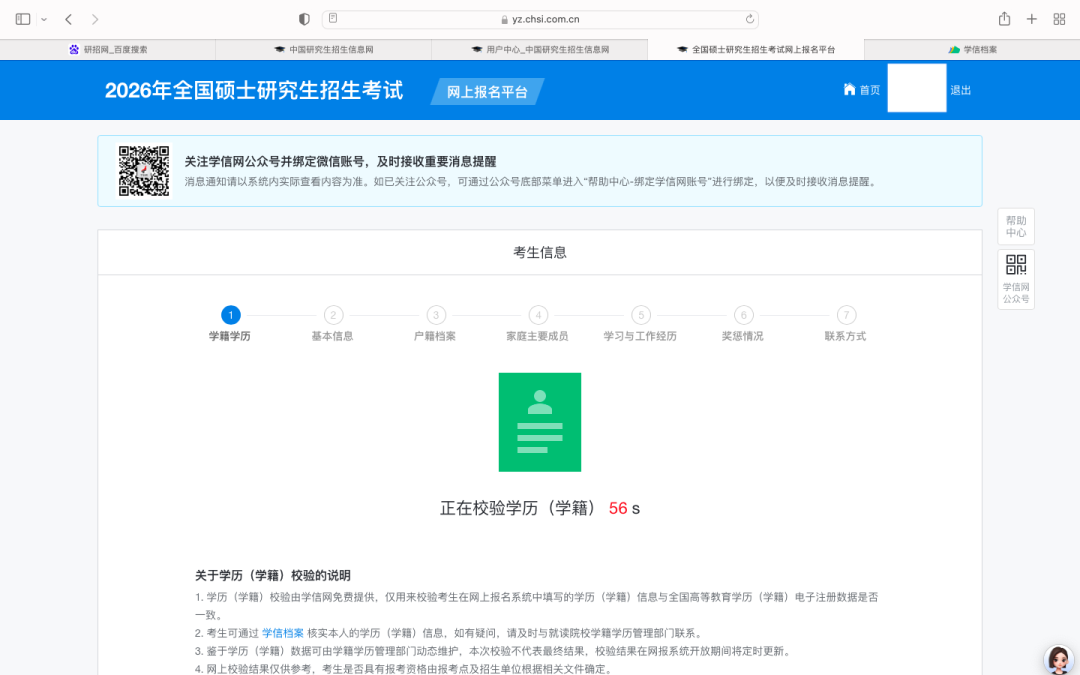The width and height of the screenshot is (1080, 675).
Task: Open the chat assistant avatar icon
Action: pos(1058,659)
